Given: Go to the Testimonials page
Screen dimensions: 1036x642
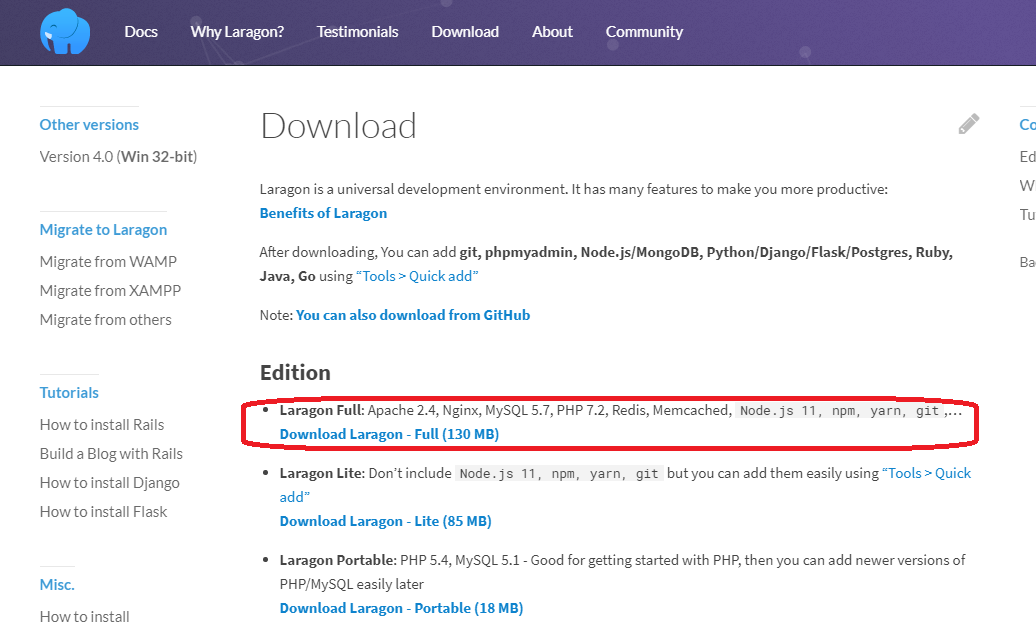Looking at the screenshot, I should click(x=357, y=32).
